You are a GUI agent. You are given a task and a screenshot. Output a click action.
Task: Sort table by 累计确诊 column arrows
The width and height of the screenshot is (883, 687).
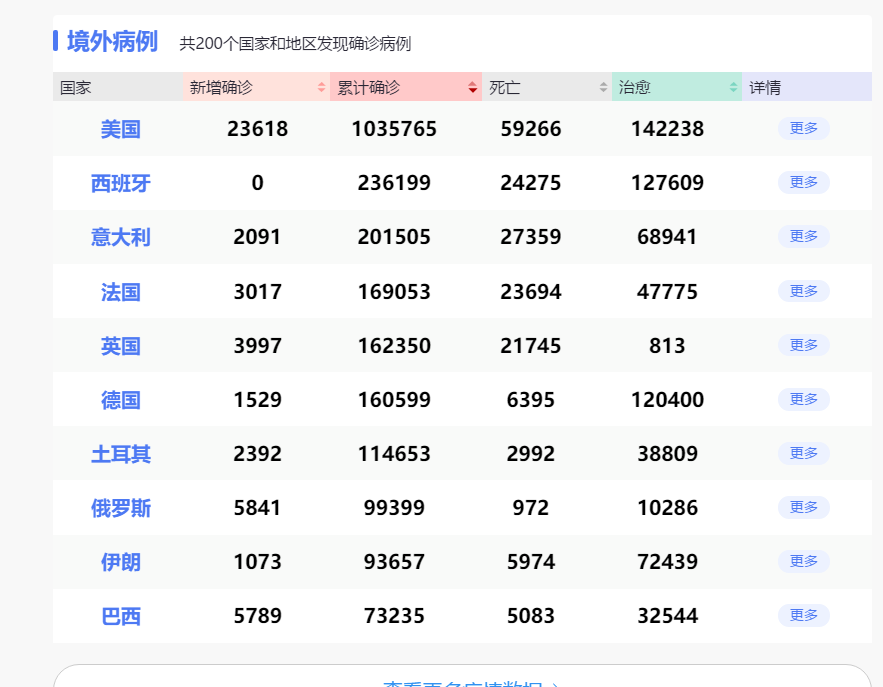click(473, 88)
